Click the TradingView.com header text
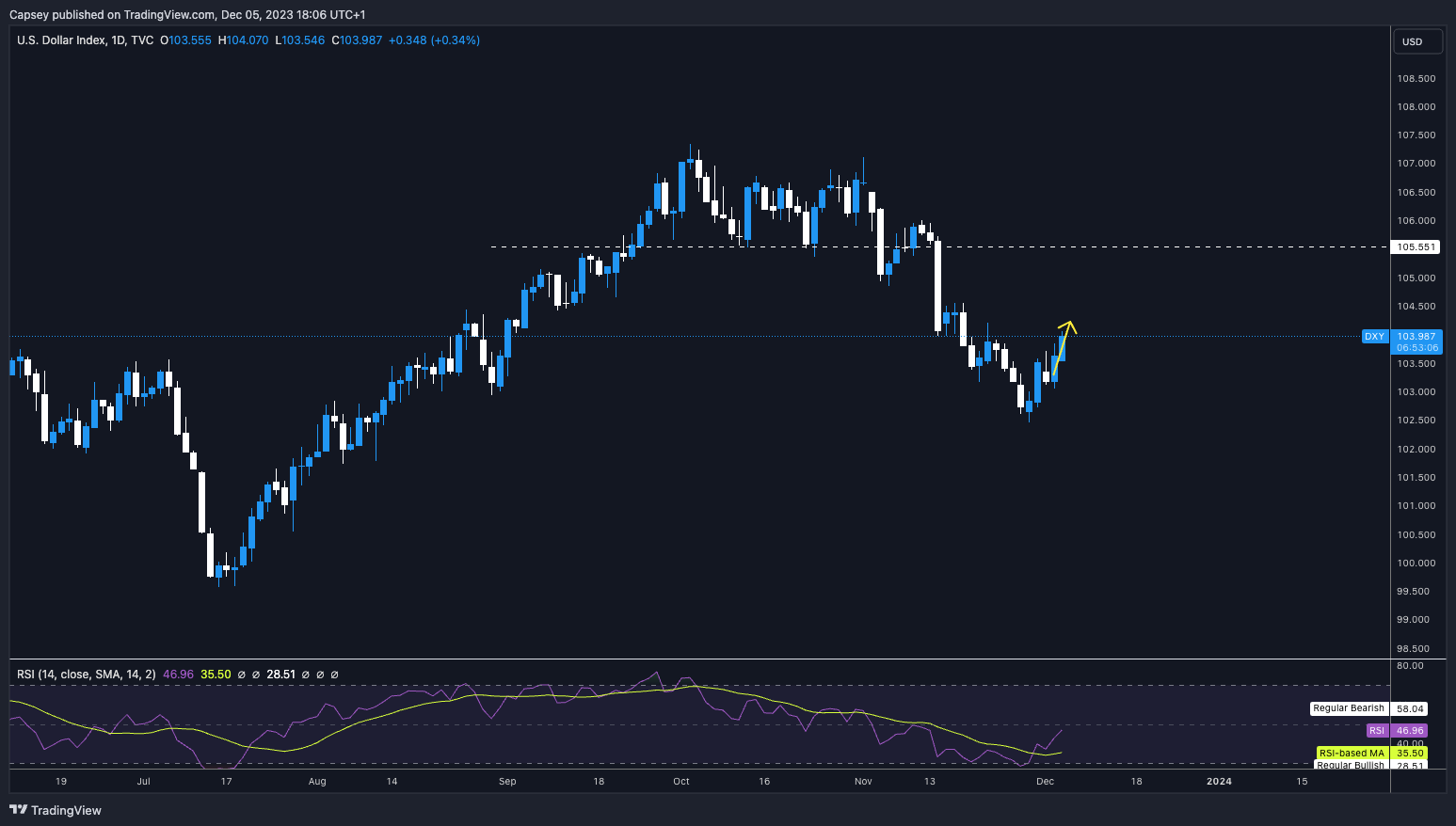The image size is (1456, 826). pos(168,15)
